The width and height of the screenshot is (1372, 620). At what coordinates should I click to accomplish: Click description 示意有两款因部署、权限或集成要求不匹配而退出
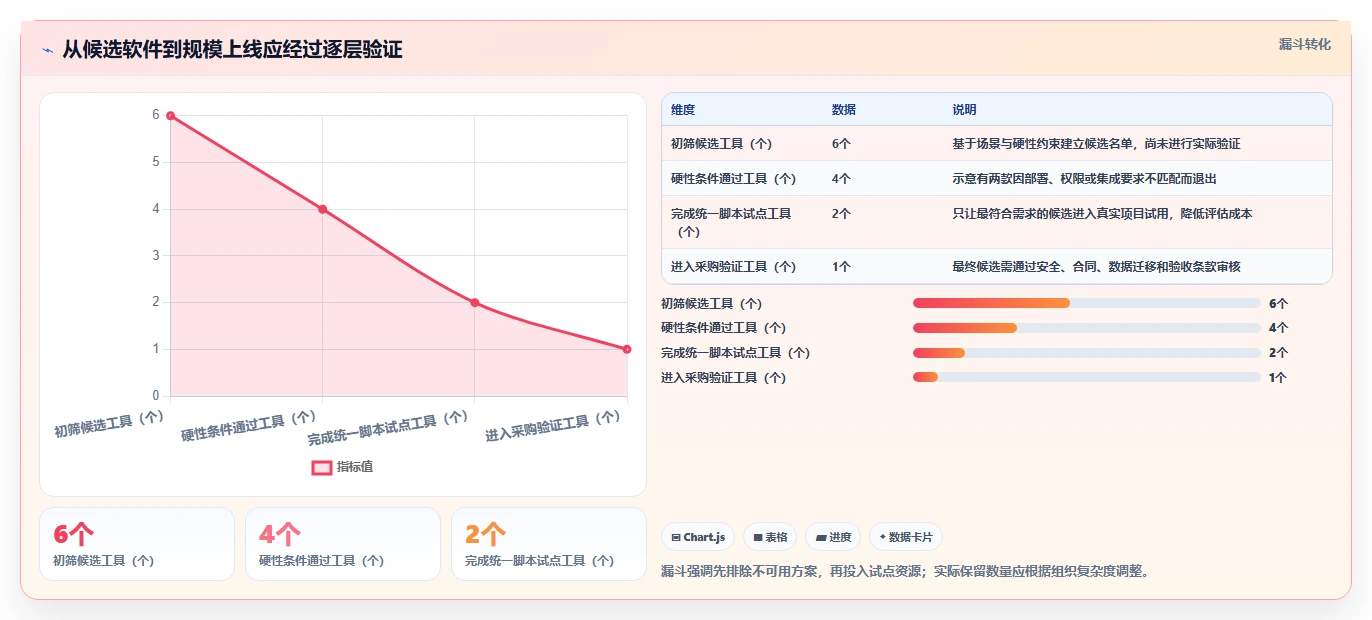coord(1084,179)
